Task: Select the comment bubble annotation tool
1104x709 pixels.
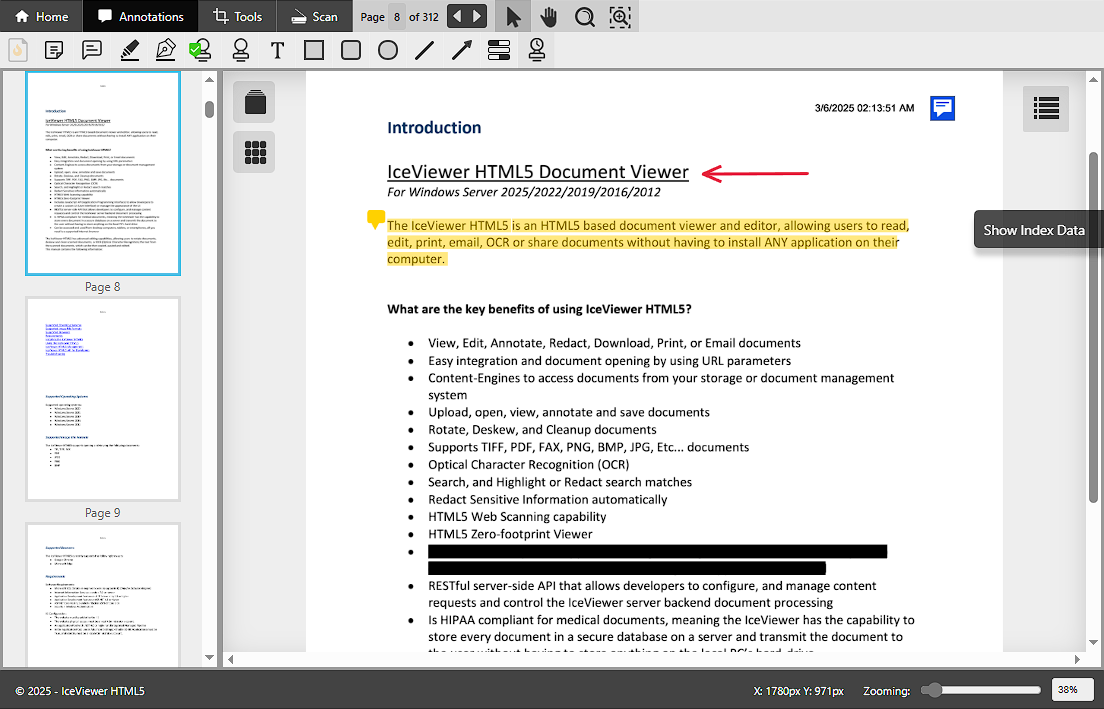Action: pos(92,50)
